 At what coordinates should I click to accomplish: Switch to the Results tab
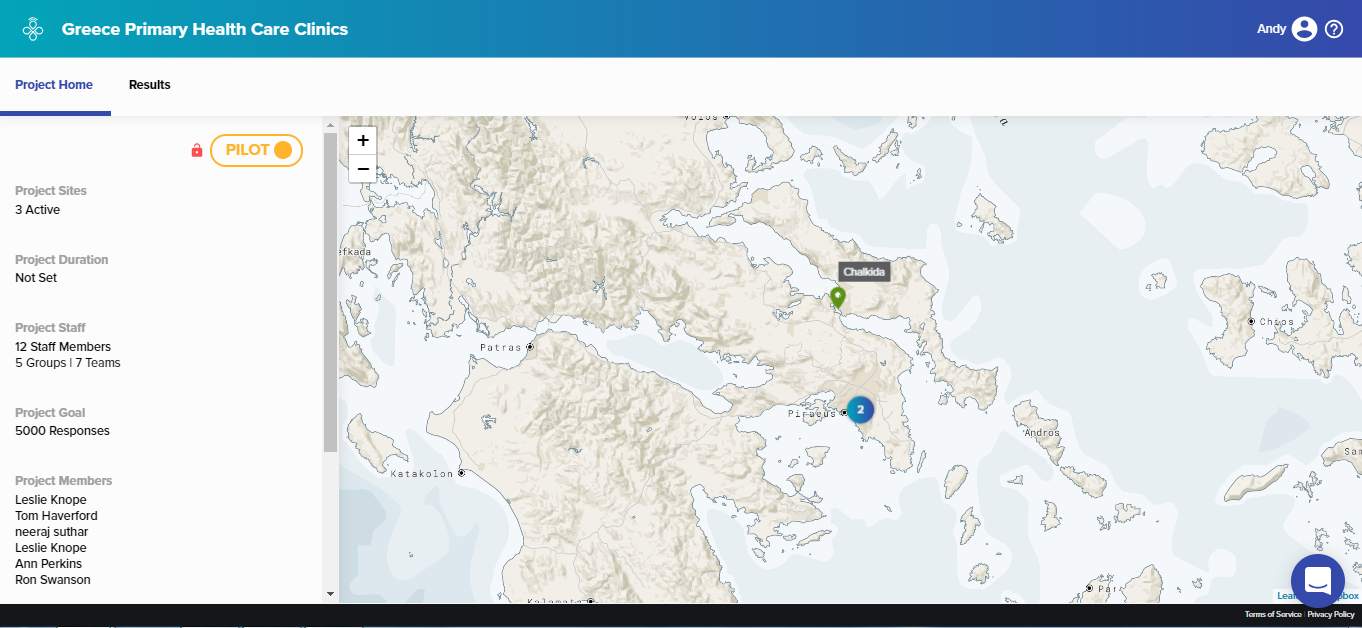(x=150, y=85)
